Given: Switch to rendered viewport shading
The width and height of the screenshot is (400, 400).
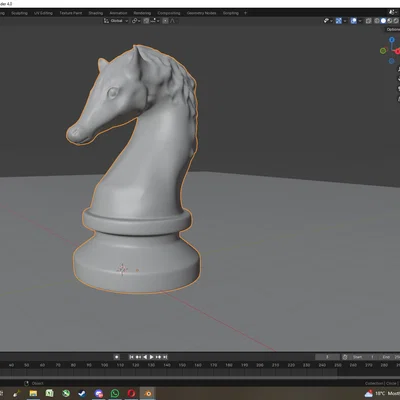Looking at the screenshot, I should 396,21.
